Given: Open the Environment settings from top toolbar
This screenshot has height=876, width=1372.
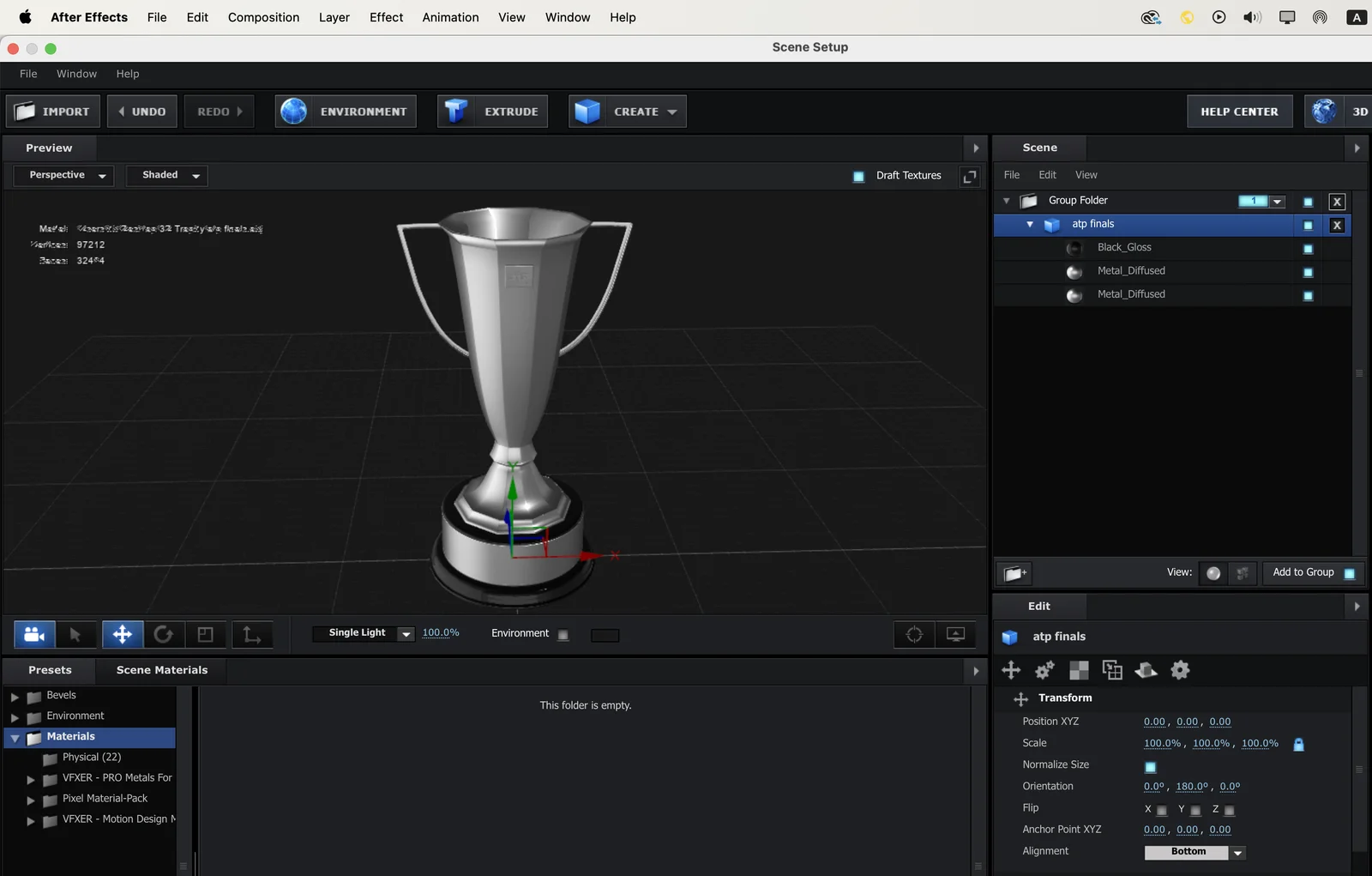Looking at the screenshot, I should point(345,111).
